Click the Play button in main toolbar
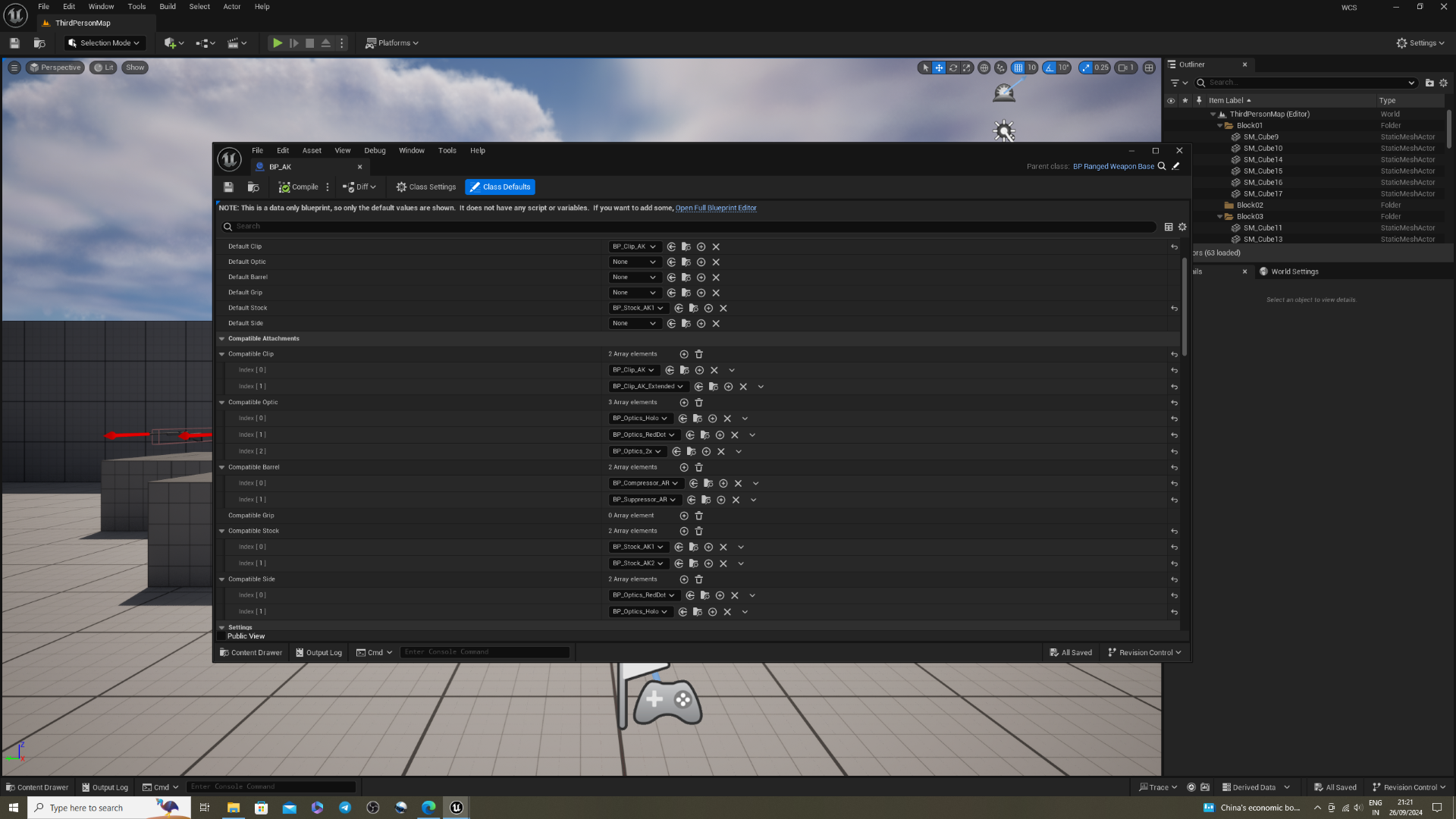The height and width of the screenshot is (819, 1456). (x=278, y=43)
